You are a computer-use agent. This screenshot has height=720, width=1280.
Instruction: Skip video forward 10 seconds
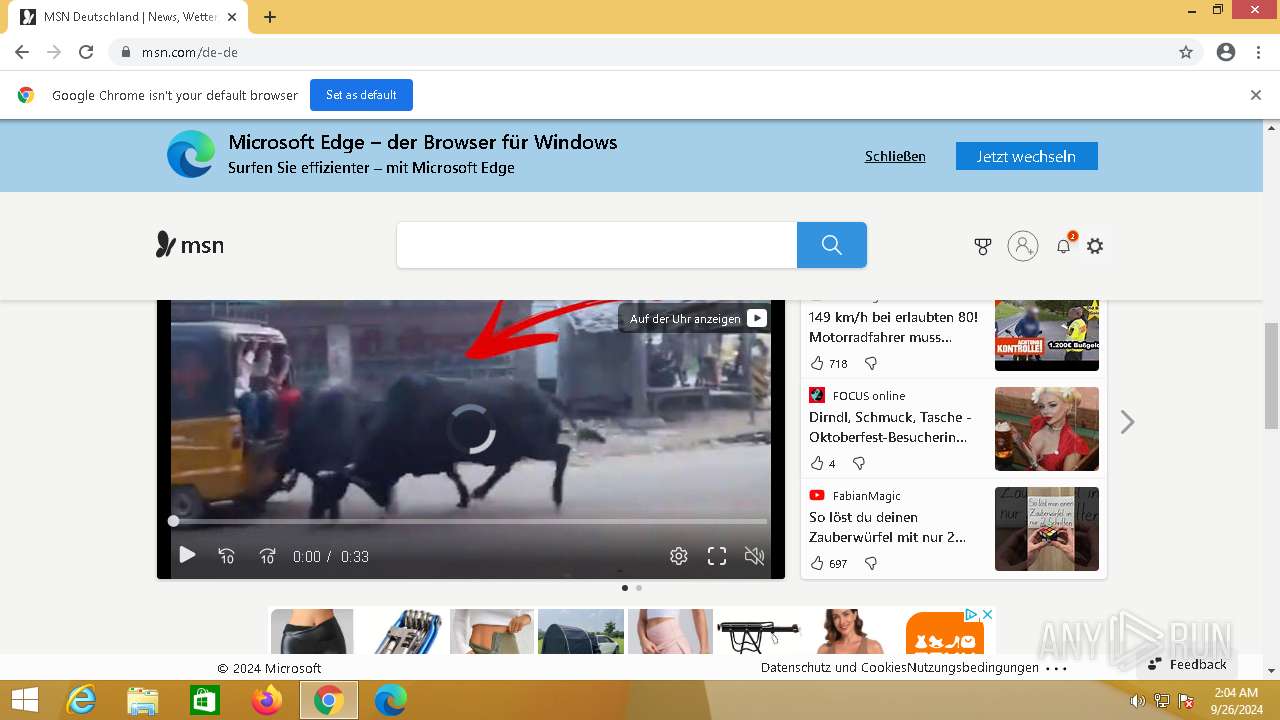coord(267,556)
